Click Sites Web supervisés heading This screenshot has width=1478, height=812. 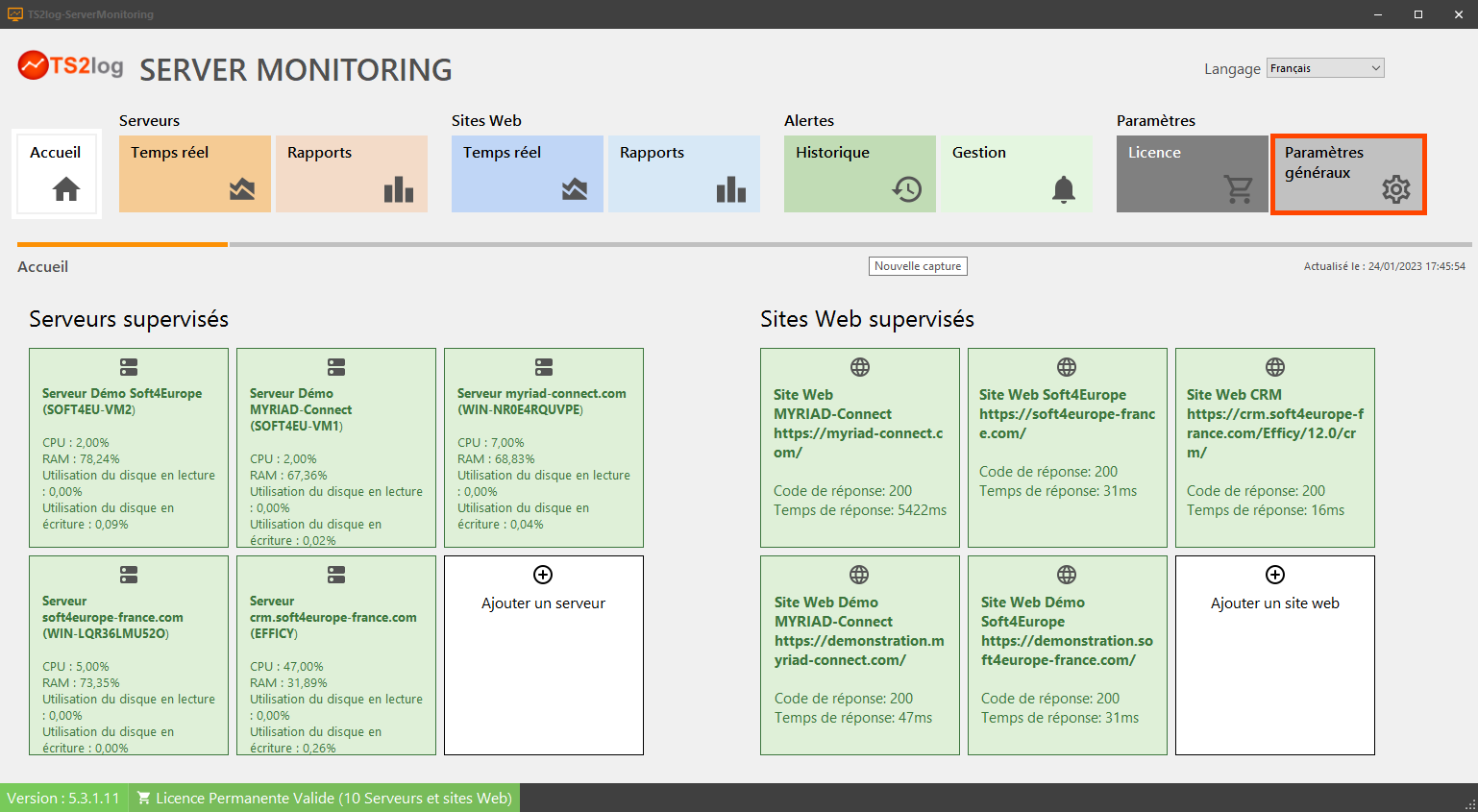point(867,319)
